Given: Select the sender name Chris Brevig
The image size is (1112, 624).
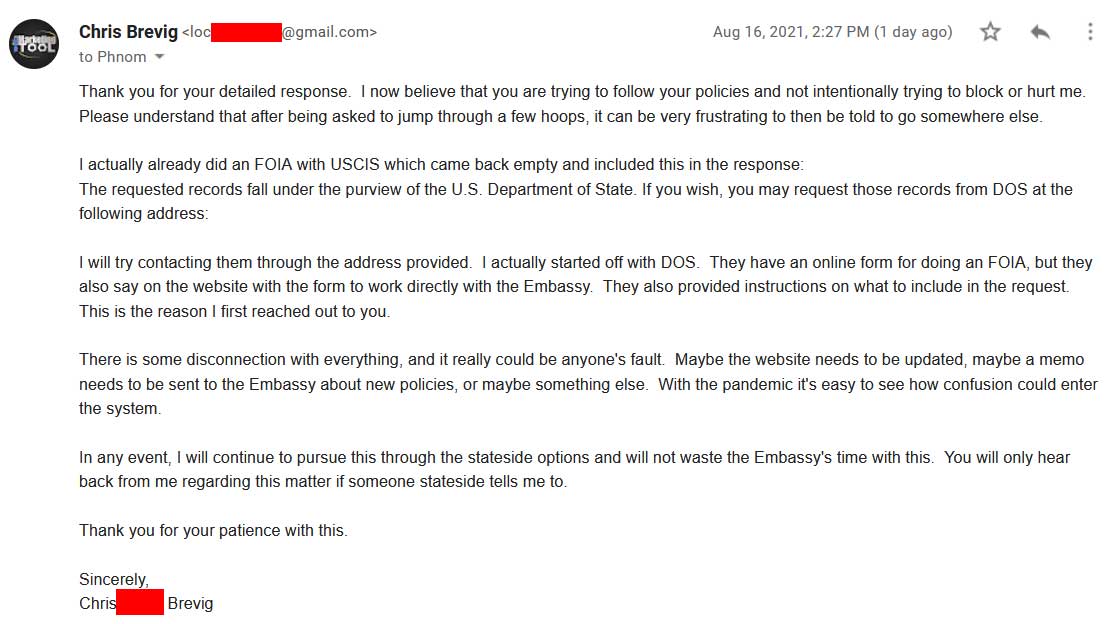Looking at the screenshot, I should pyautogui.click(x=128, y=32).
